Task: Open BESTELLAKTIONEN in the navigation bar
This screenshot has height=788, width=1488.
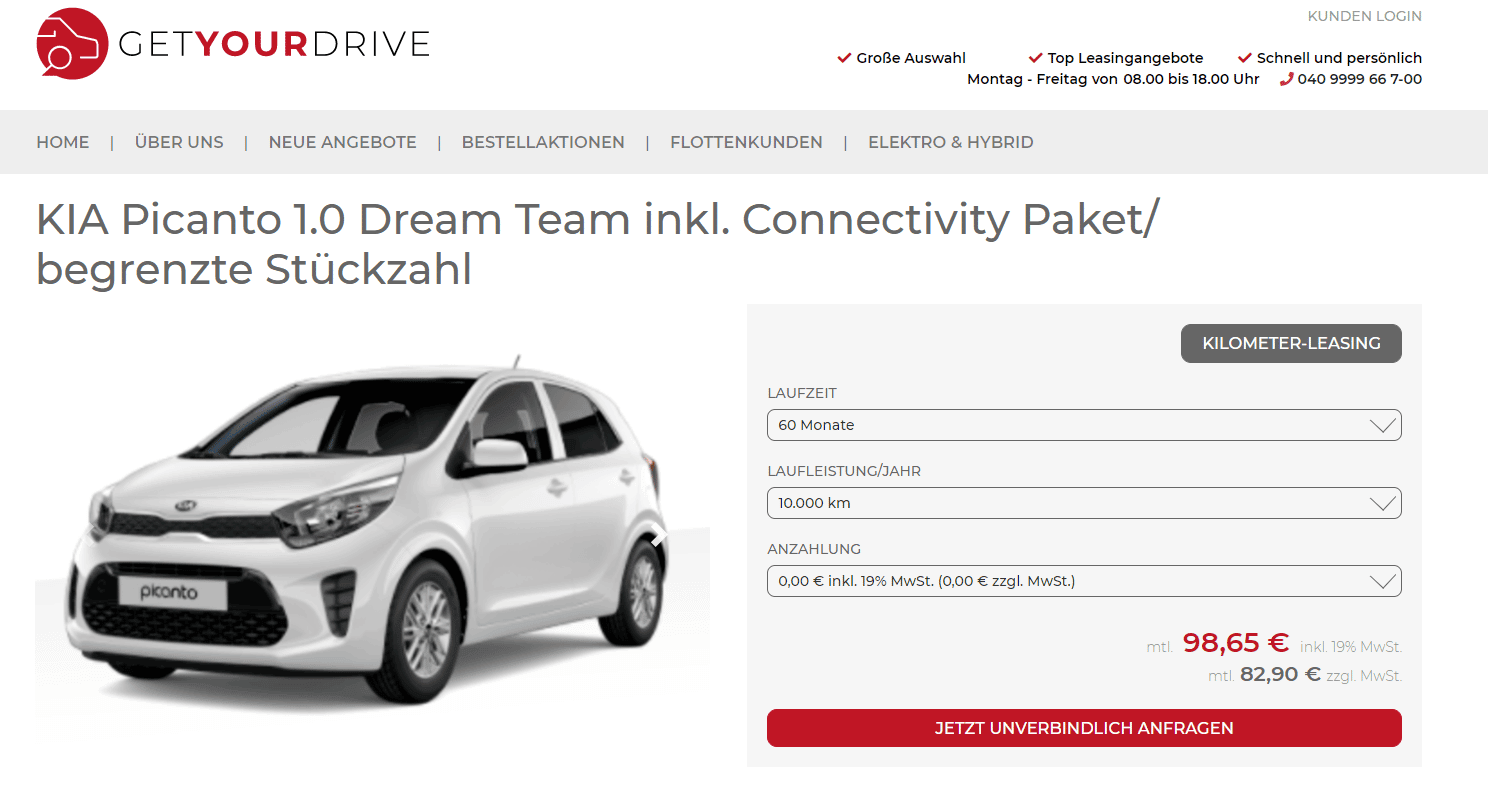Action: tap(543, 142)
